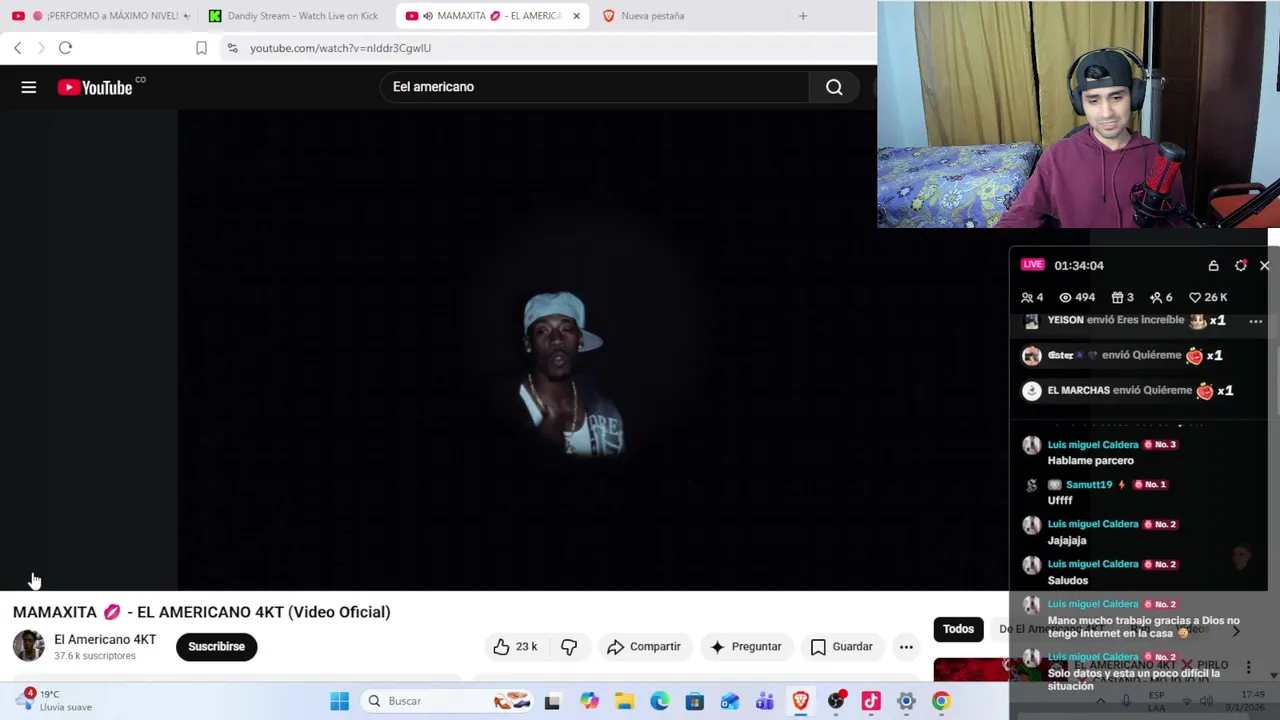Click the 'Jajajaja' chat message
1280x720 pixels.
coord(1066,541)
